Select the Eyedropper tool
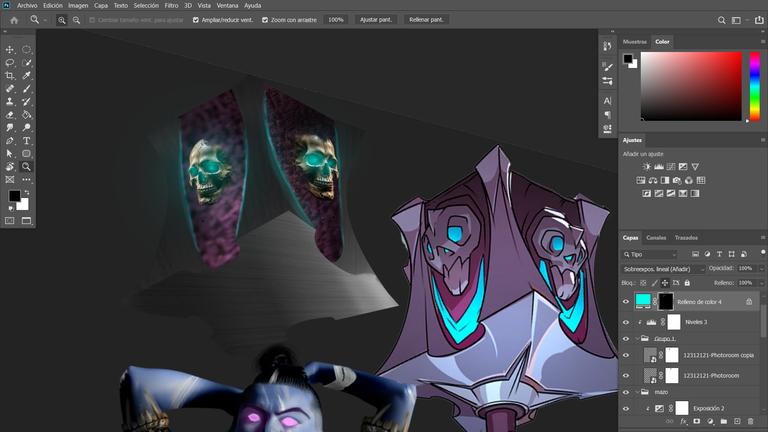Image resolution: width=768 pixels, height=432 pixels. click(x=26, y=75)
